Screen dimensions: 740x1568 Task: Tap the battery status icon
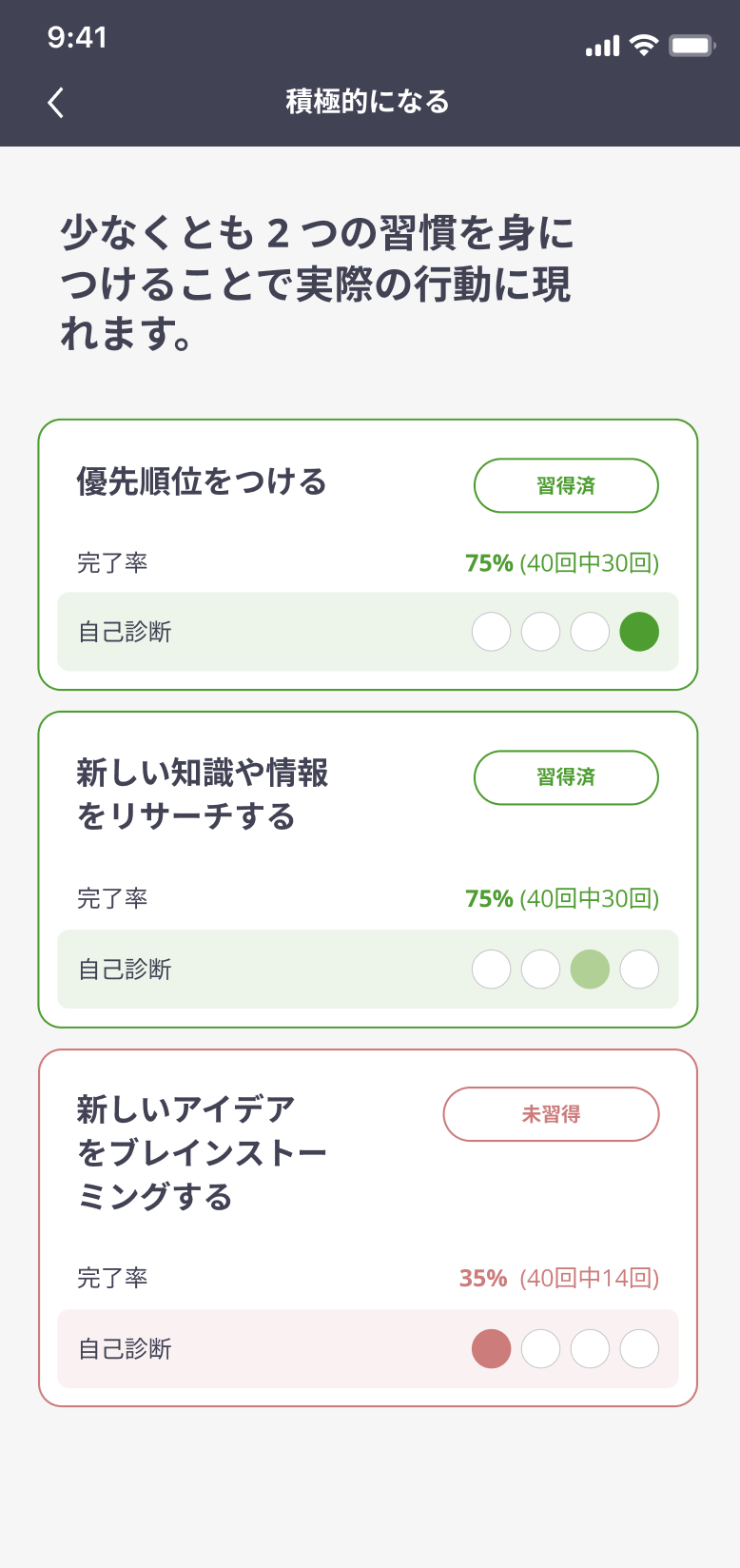(x=691, y=46)
